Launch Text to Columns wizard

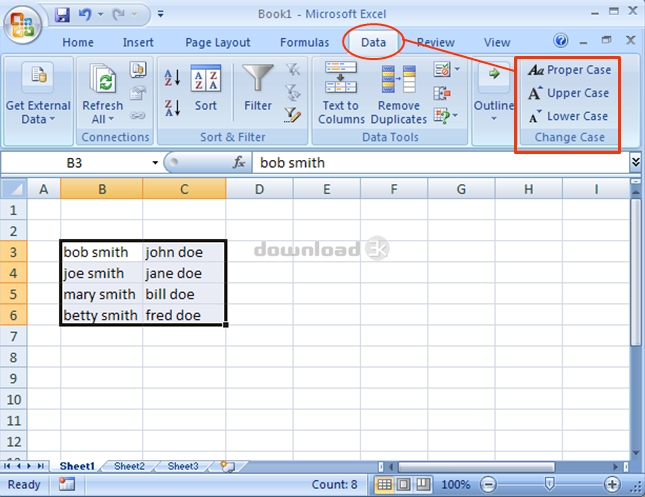341,93
